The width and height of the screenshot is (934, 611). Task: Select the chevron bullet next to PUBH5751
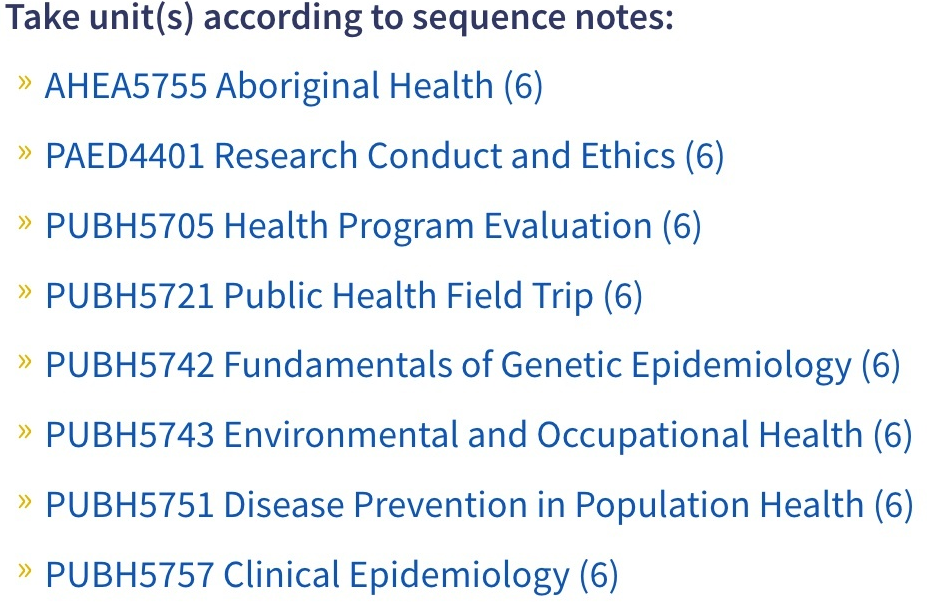(x=26, y=501)
